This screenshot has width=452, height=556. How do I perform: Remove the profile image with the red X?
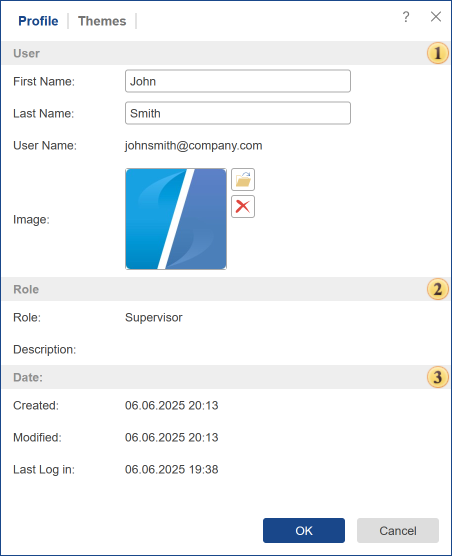point(243,206)
